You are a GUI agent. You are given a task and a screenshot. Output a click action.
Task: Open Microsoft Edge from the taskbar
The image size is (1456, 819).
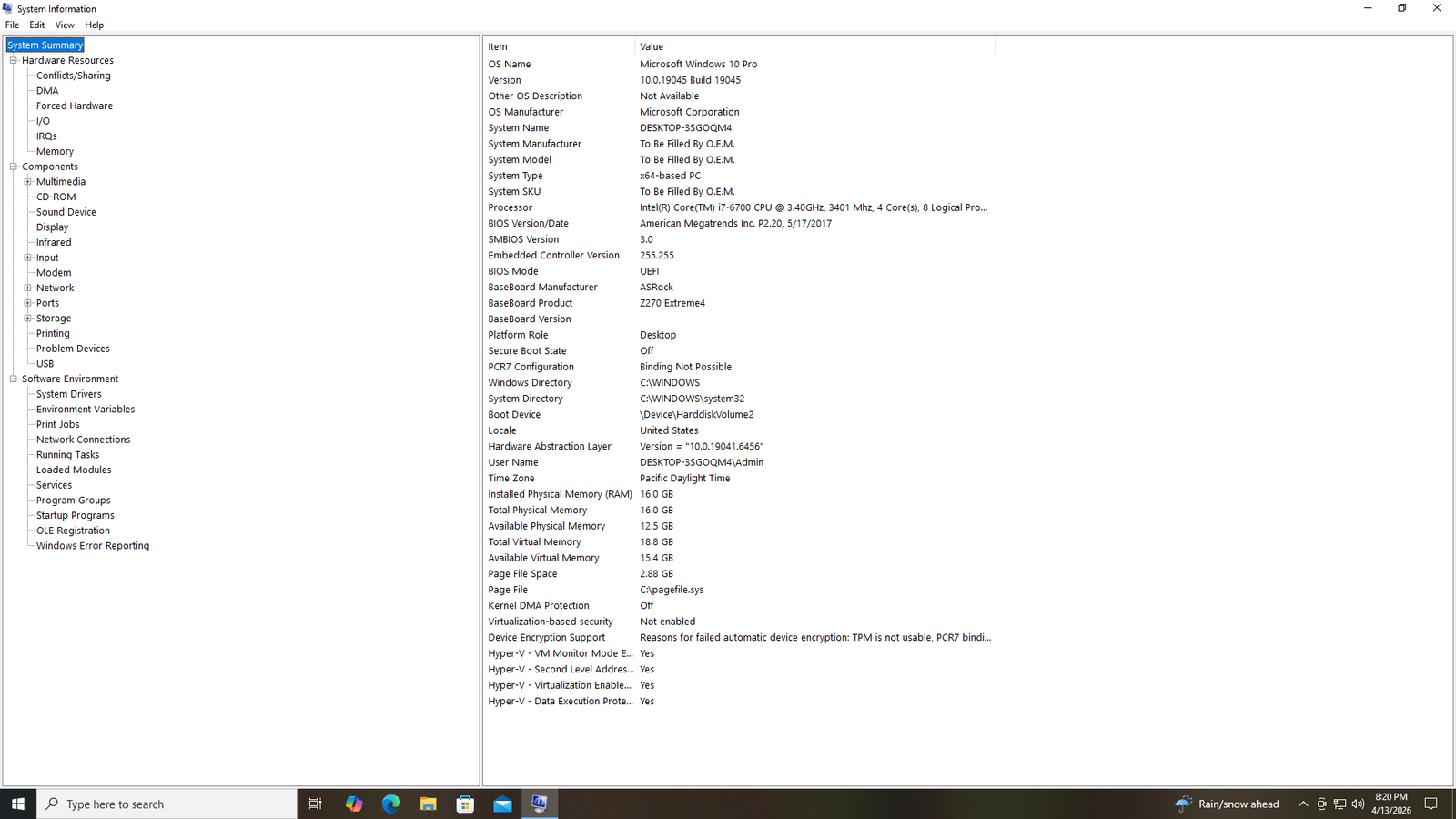[x=391, y=804]
